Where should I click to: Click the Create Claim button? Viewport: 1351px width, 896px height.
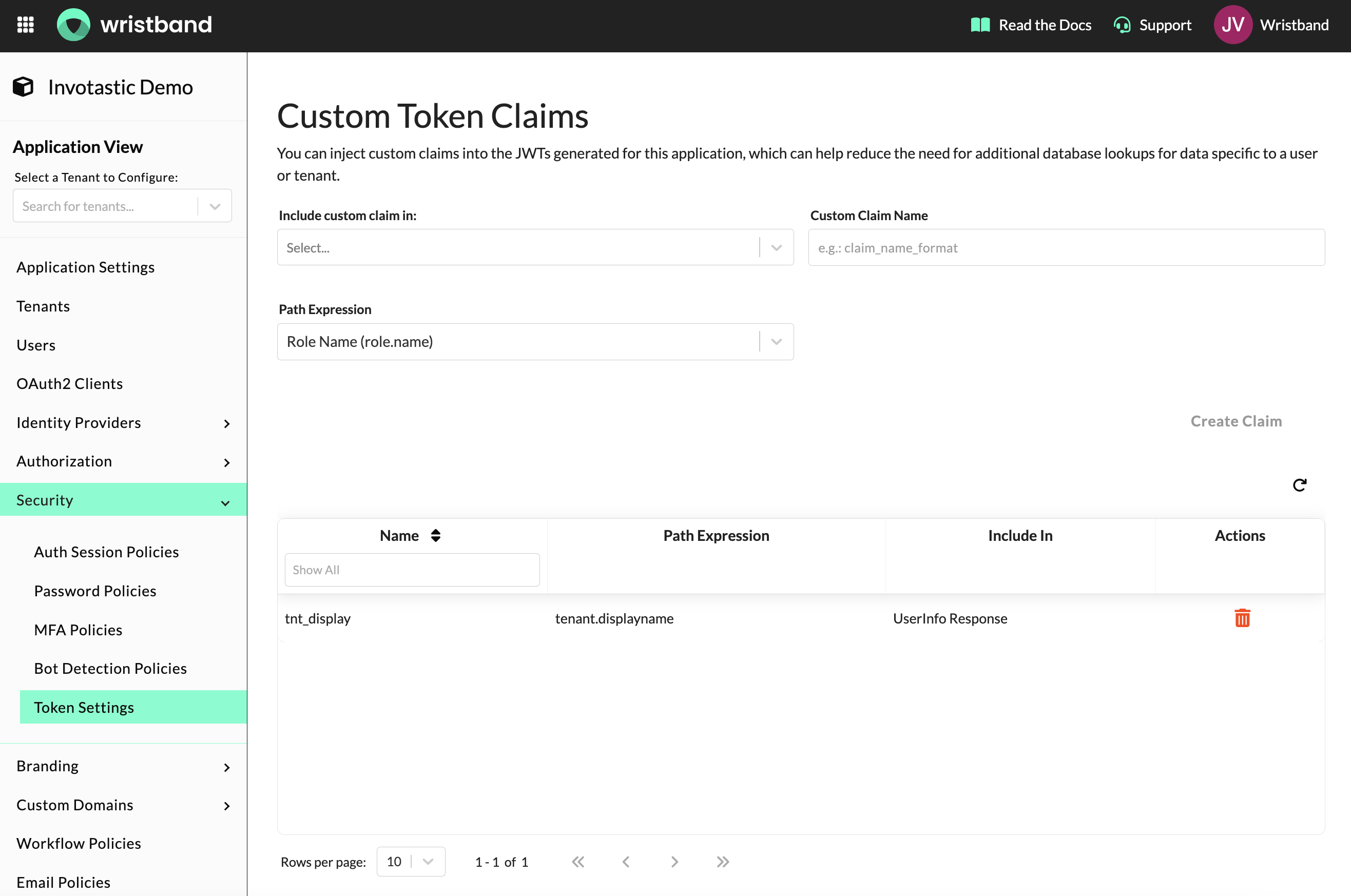(1236, 421)
